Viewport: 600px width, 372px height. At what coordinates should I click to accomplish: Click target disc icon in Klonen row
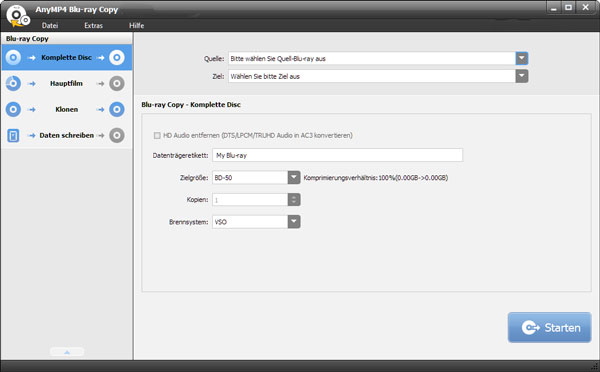[117, 109]
